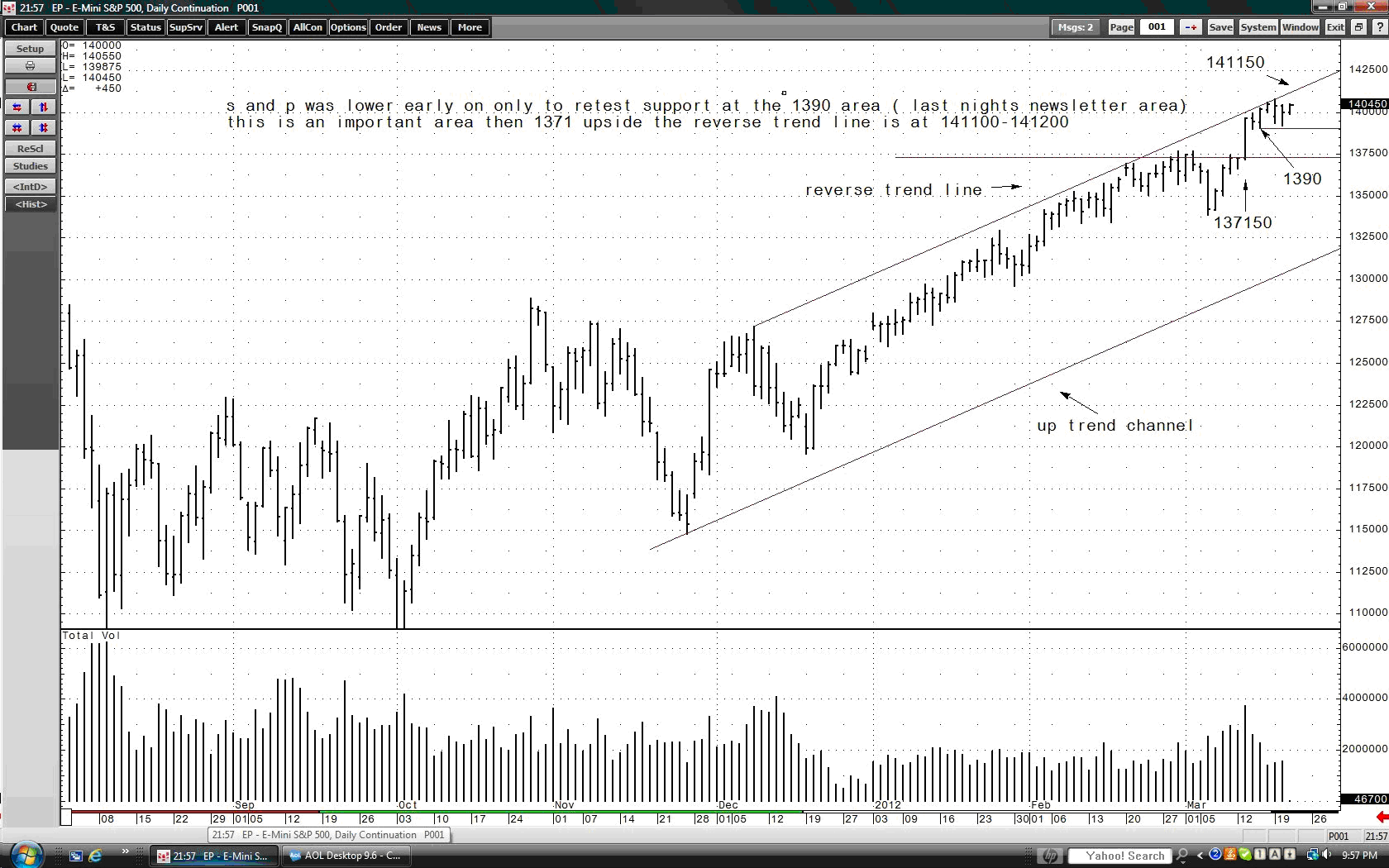Open the Status menu

pyautogui.click(x=146, y=27)
